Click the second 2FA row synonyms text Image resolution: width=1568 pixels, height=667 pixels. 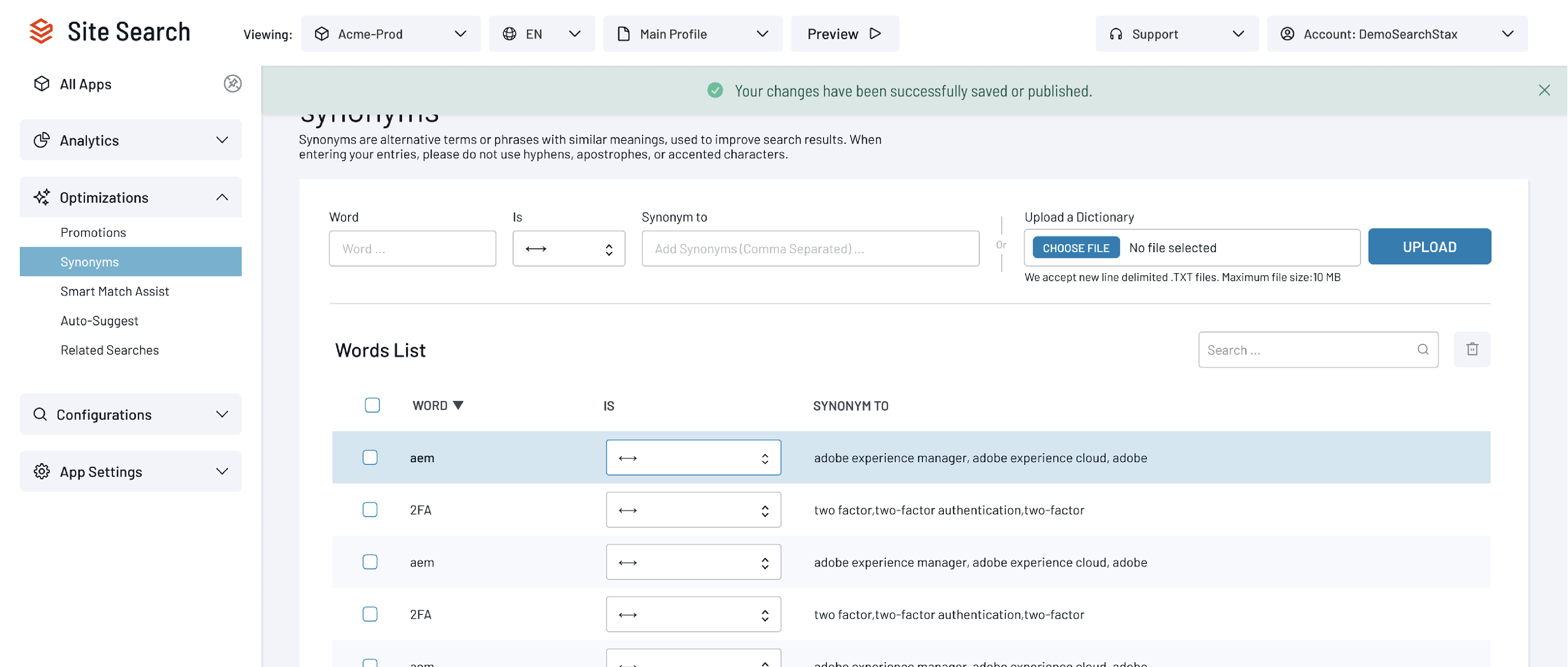(949, 614)
